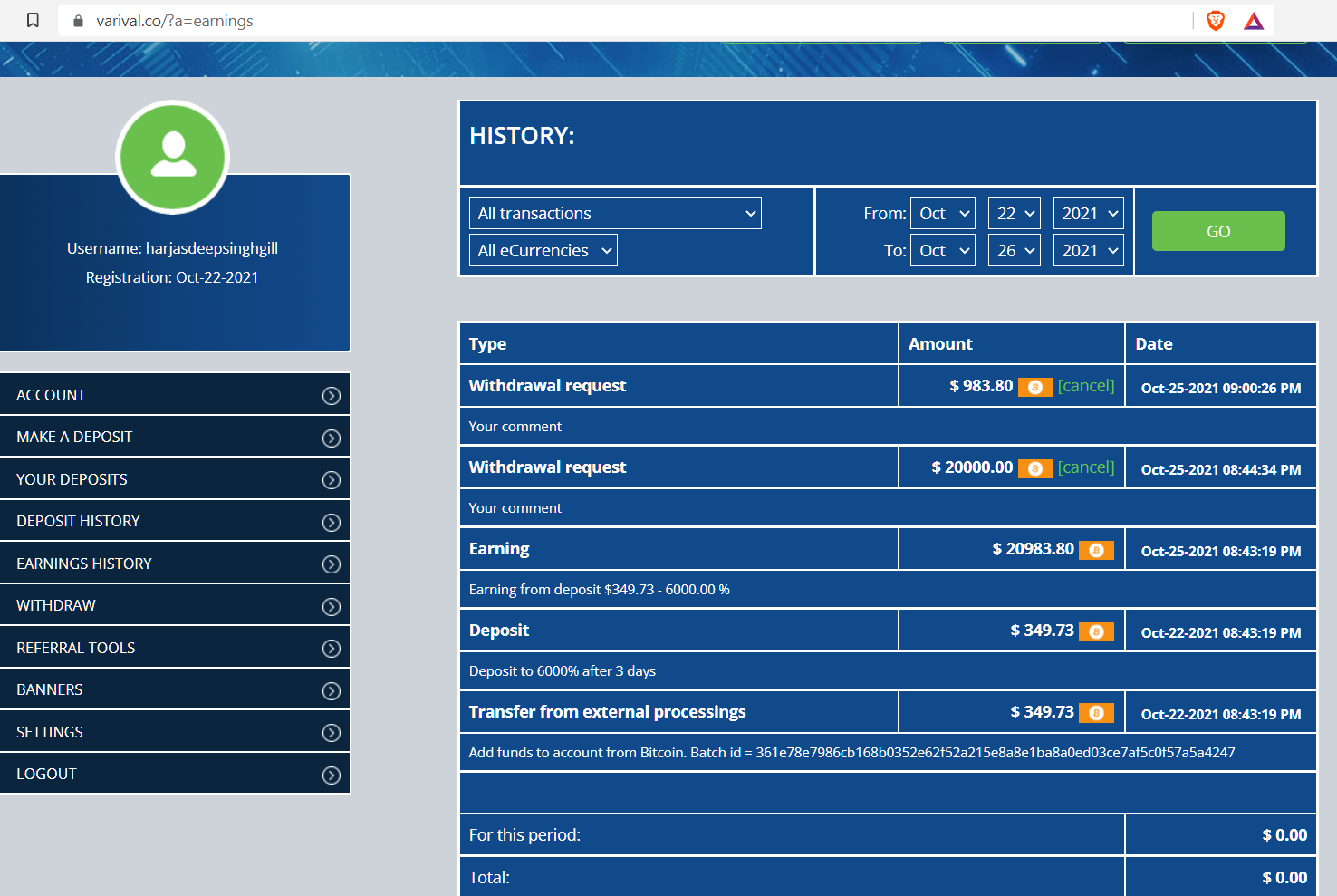Click arrow icon beside ACCOUNT

pos(332,396)
